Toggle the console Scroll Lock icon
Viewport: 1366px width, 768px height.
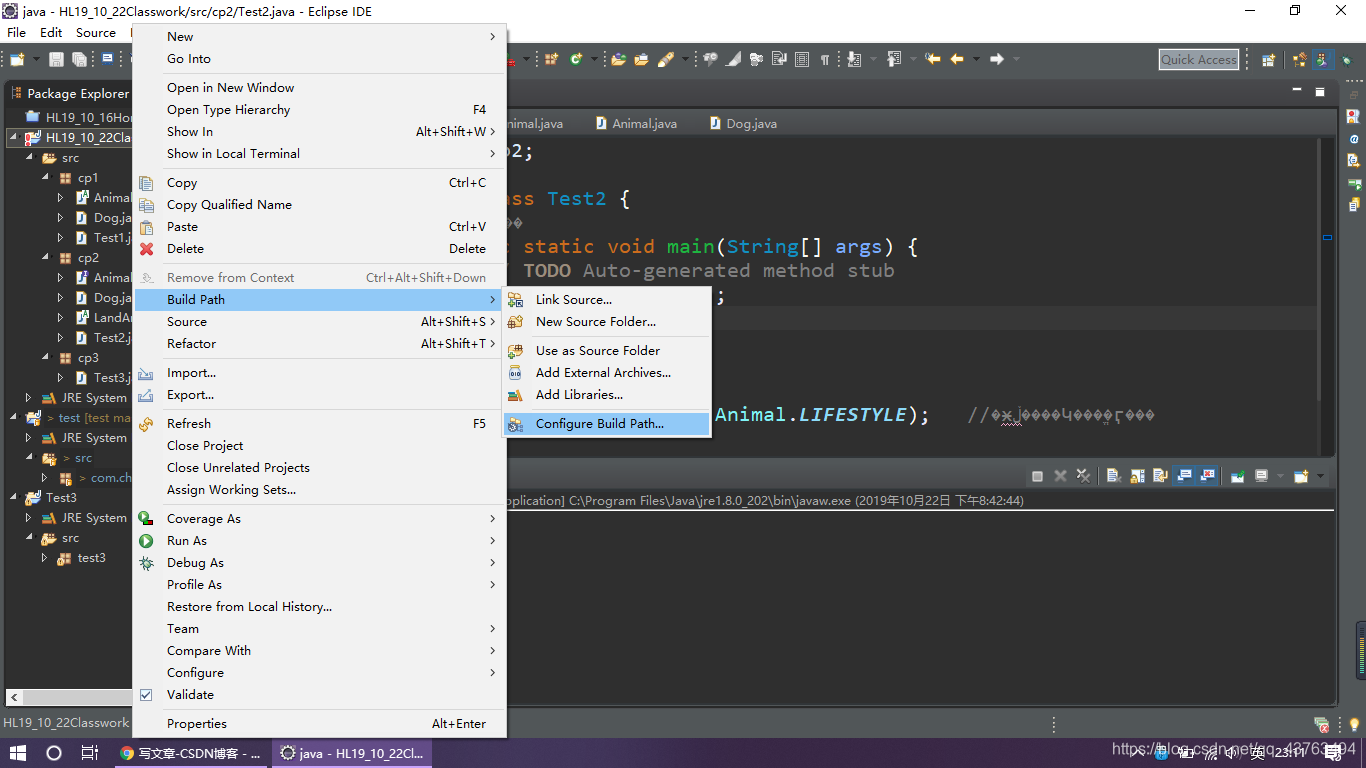[1137, 476]
